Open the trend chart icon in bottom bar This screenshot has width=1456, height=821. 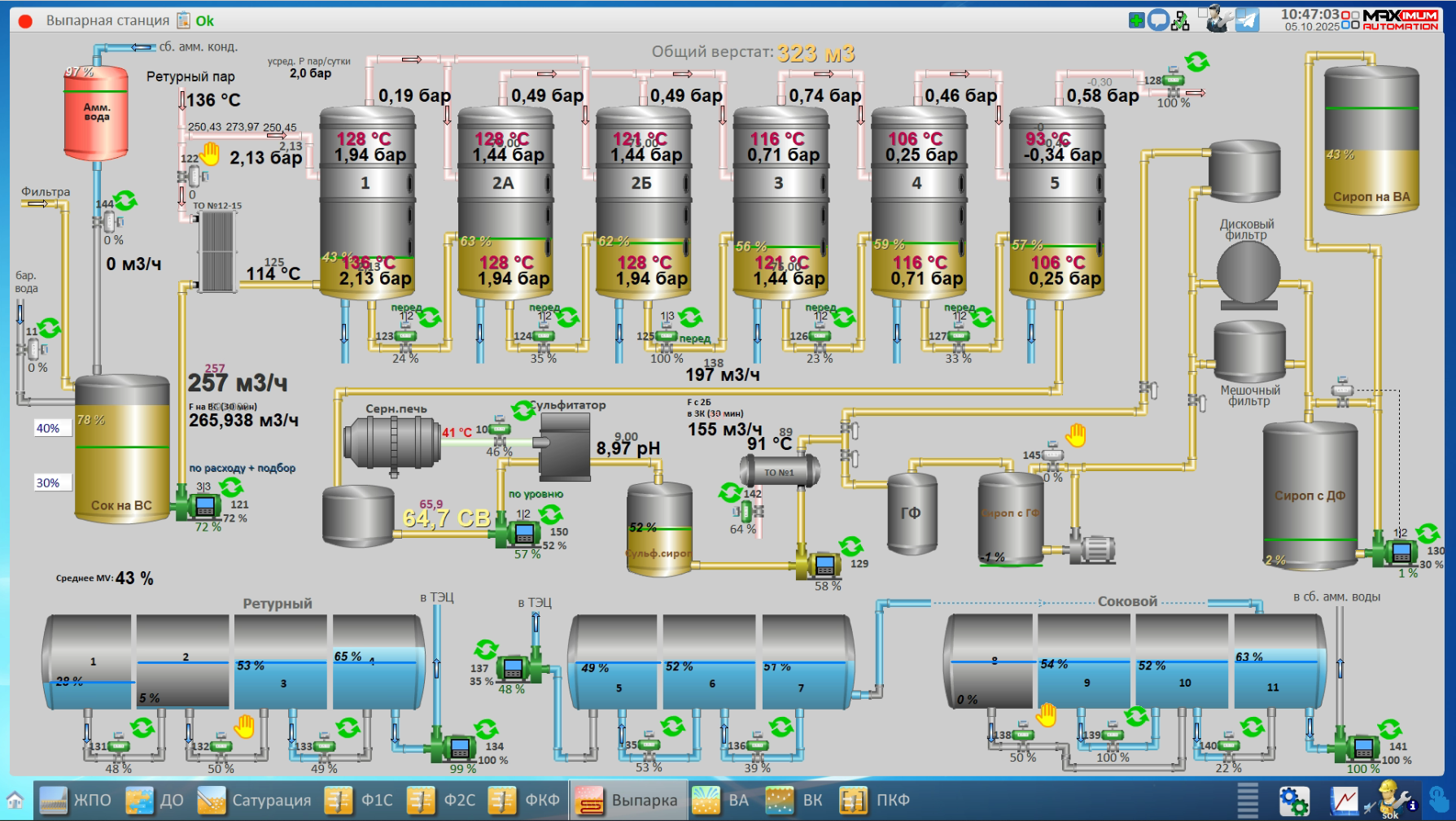(x=1344, y=801)
